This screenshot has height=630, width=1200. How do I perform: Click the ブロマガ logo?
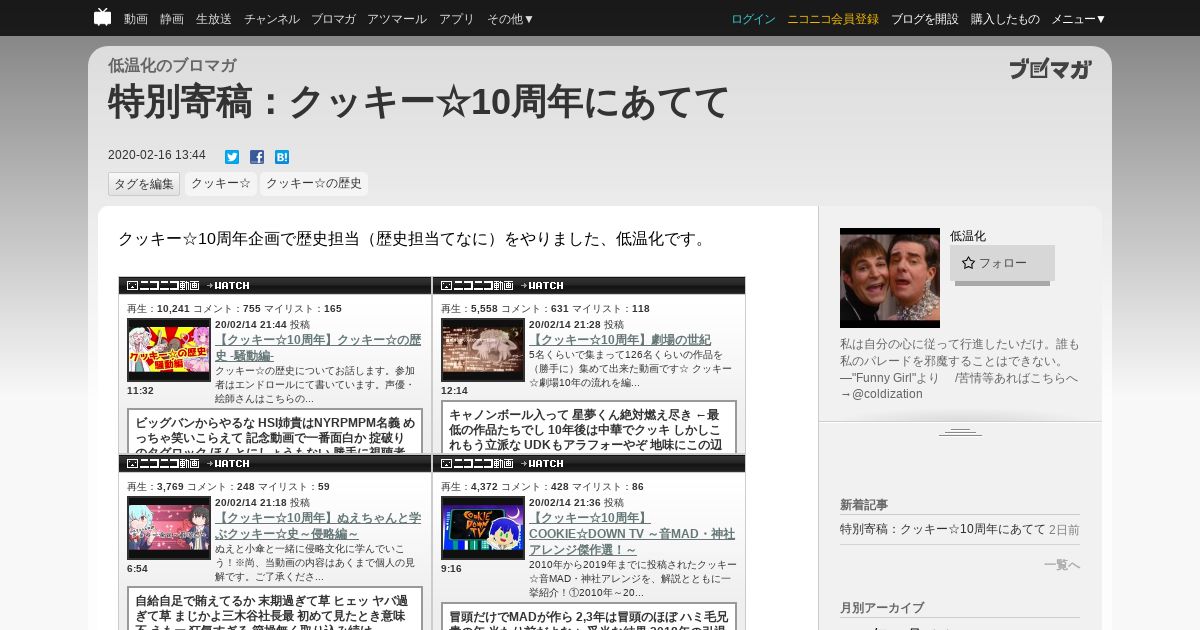1050,69
